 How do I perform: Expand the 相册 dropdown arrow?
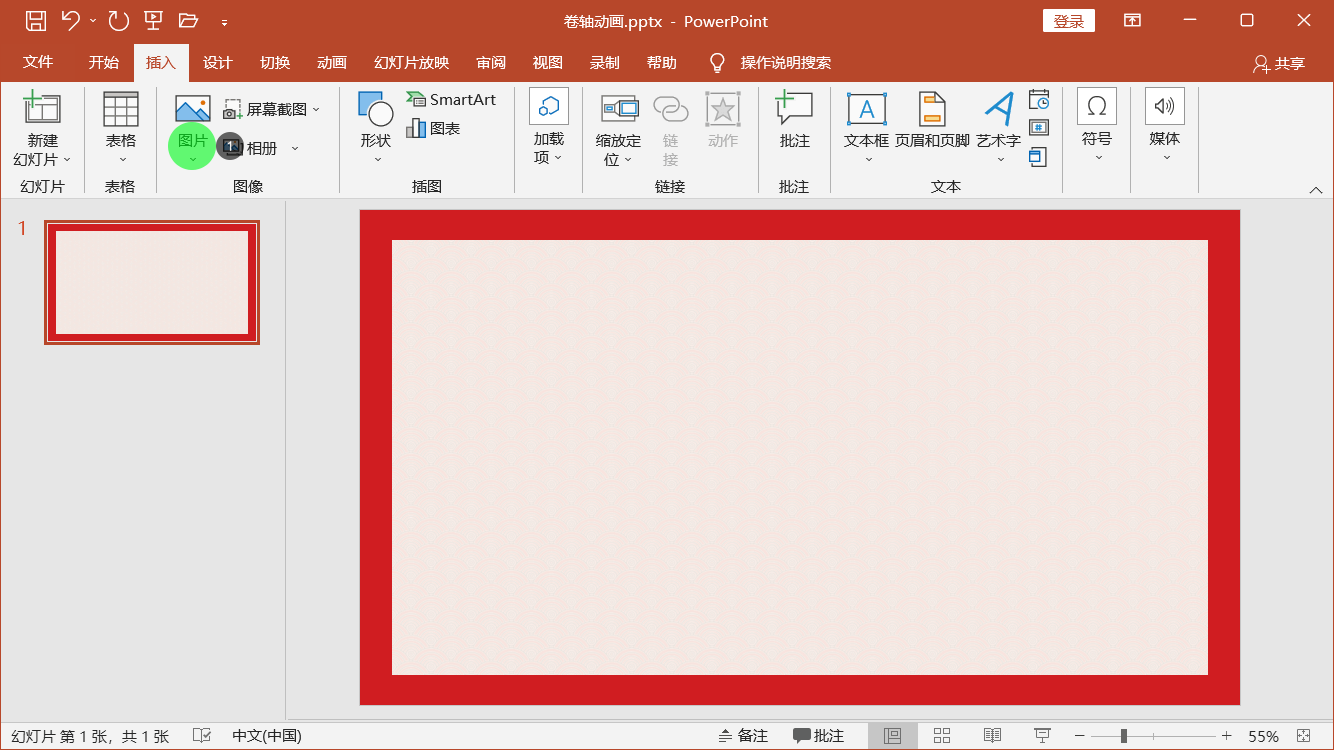(295, 148)
